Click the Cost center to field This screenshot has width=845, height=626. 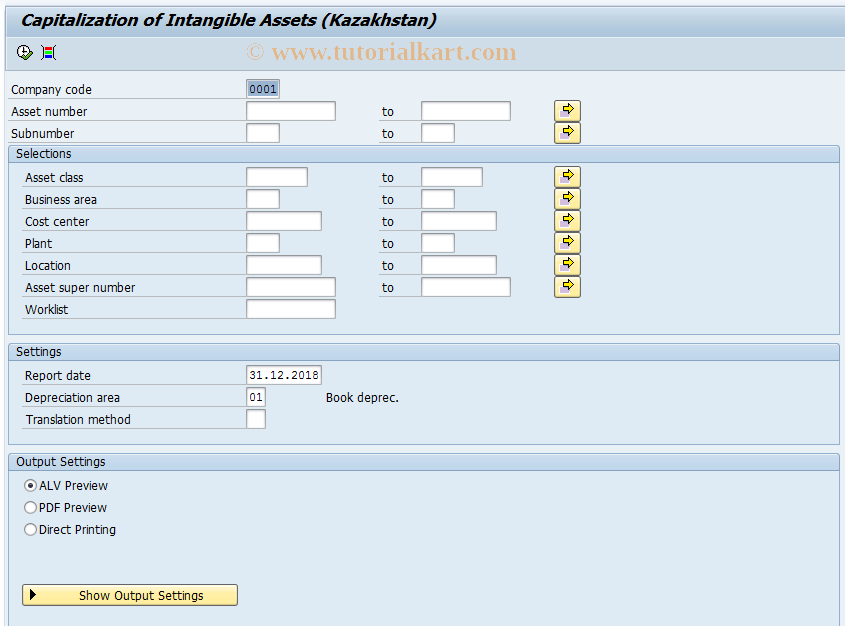tap(459, 221)
